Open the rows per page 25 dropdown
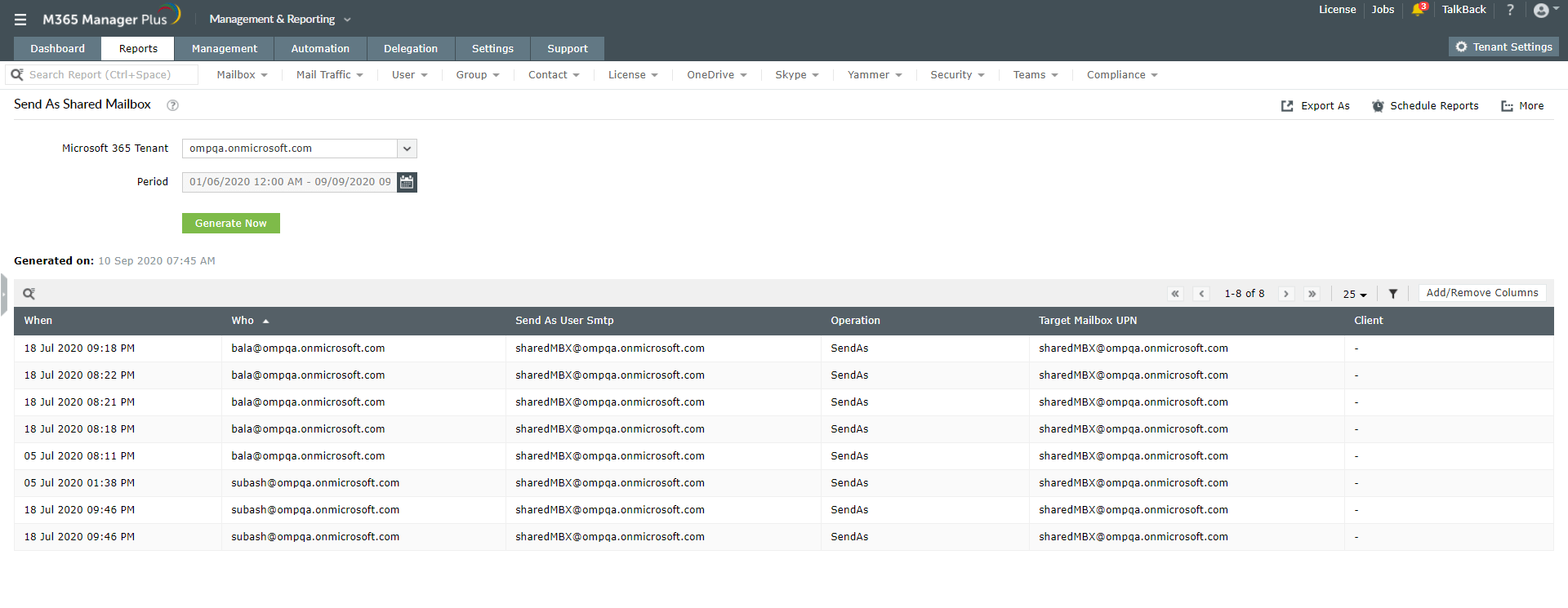 click(x=1354, y=294)
